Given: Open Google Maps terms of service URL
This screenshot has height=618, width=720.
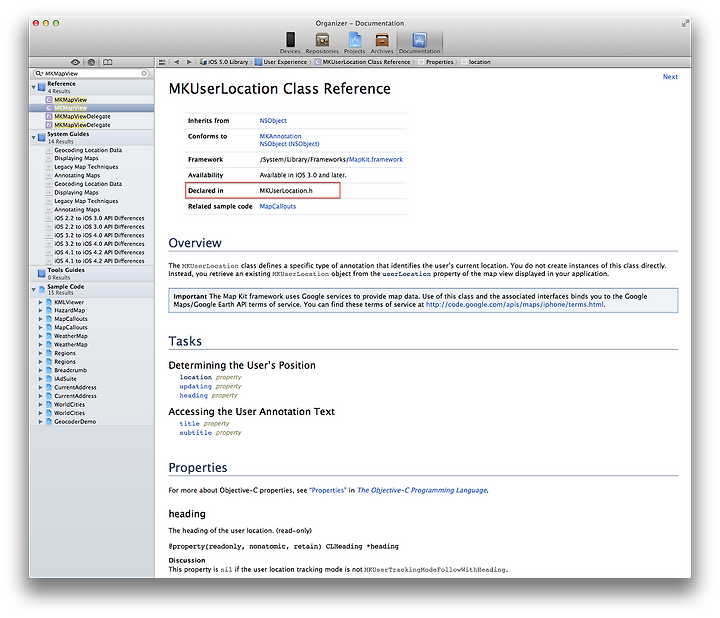Looking at the screenshot, I should click(514, 304).
